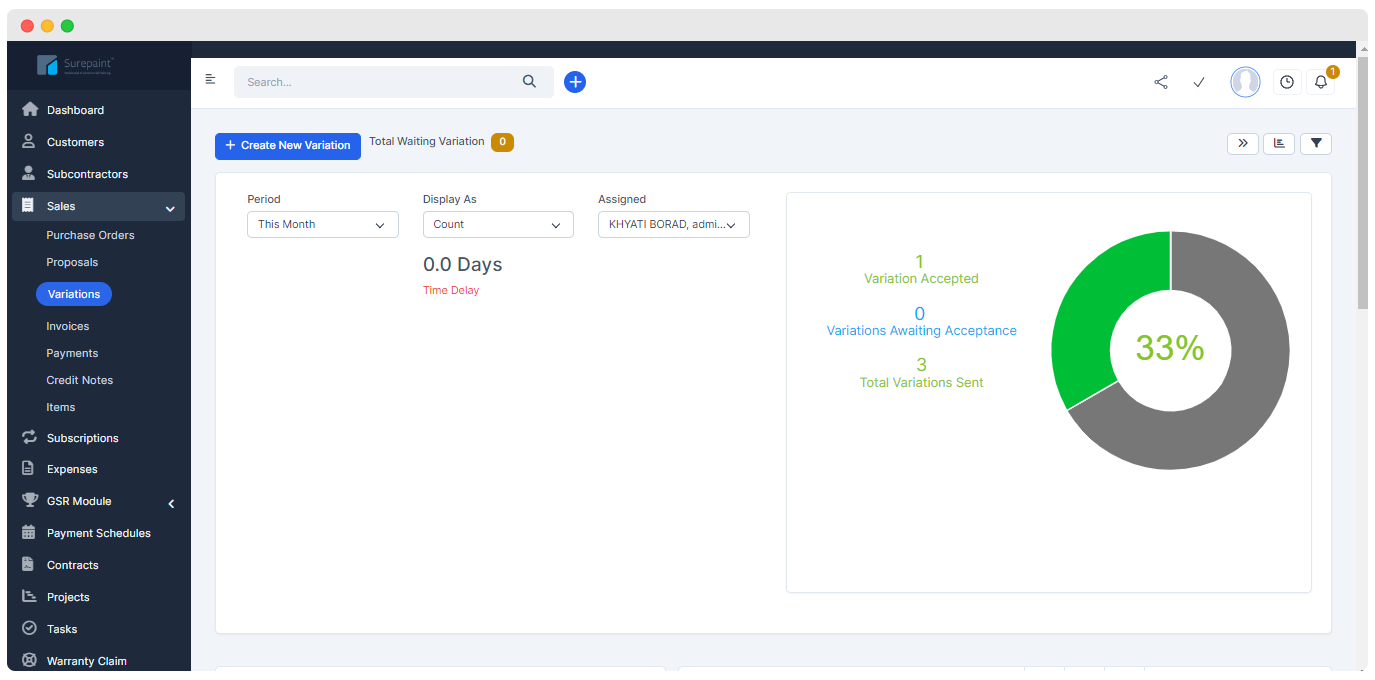Open the Display As dropdown showing Count
This screenshot has width=1375, height=680.
(498, 225)
